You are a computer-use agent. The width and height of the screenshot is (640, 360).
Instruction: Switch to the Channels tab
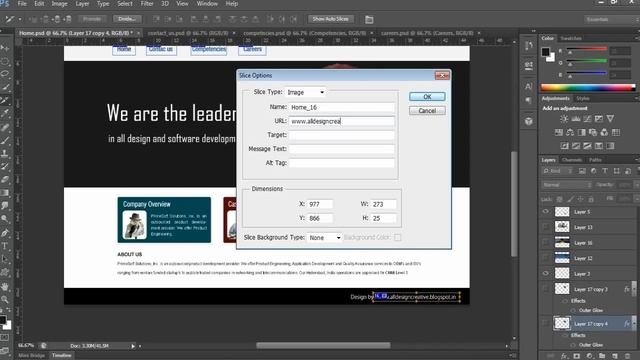click(572, 160)
